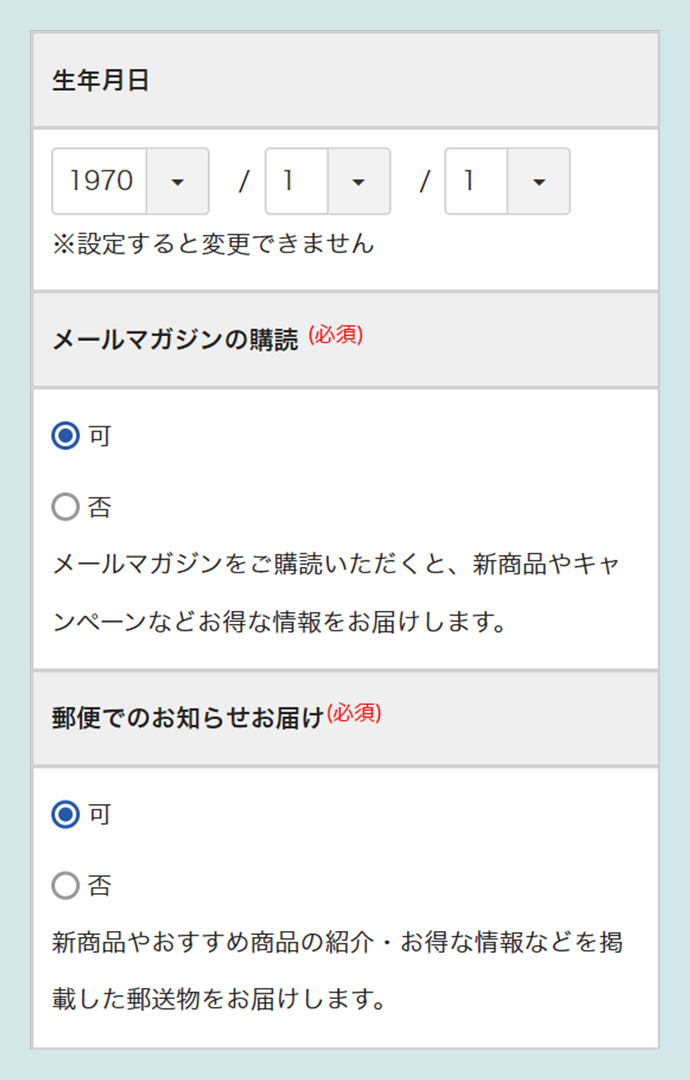Open the month selector value field
Viewport: 690px width, 1080px height.
(297, 182)
